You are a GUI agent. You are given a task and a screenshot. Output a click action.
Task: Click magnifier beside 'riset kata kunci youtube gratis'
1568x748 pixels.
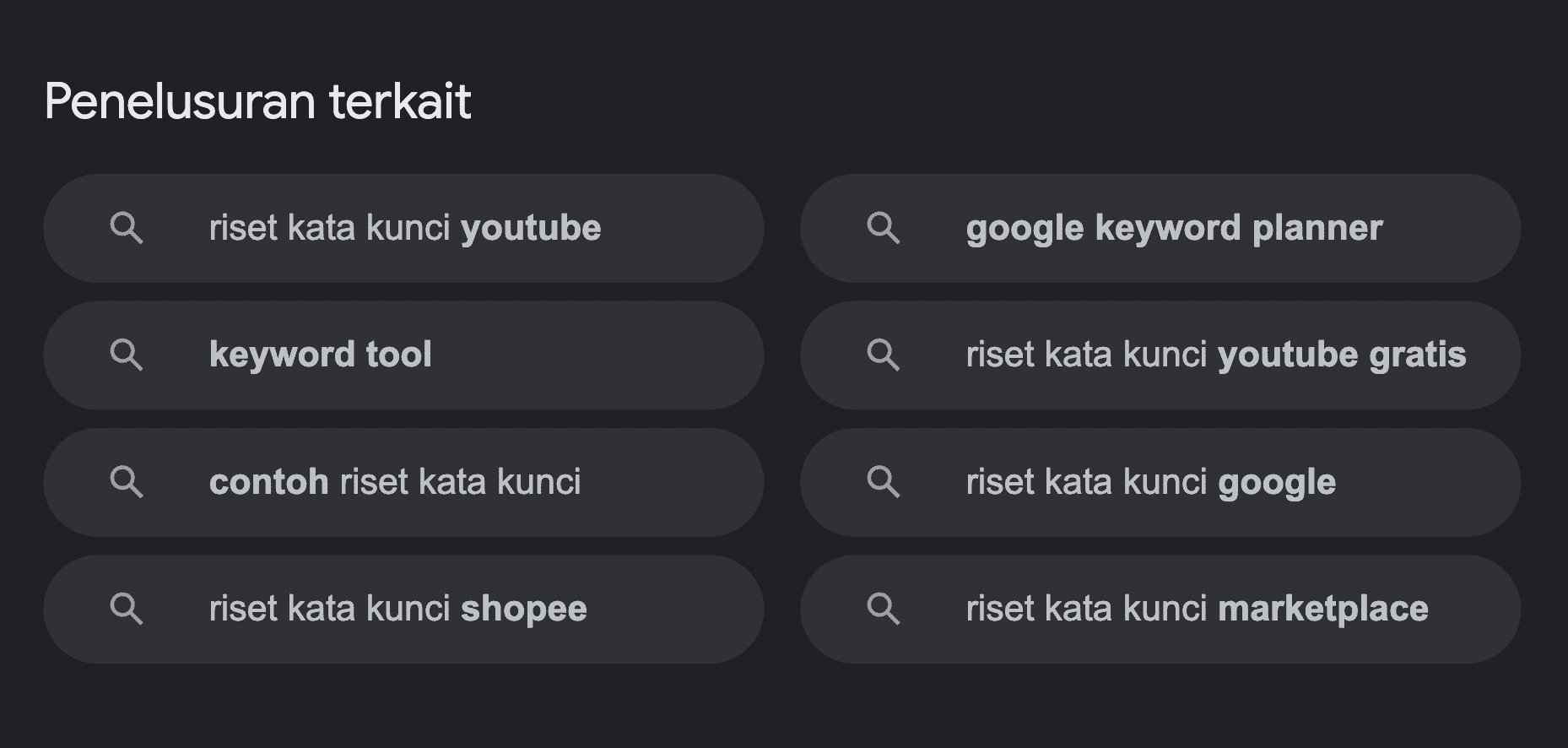point(884,355)
